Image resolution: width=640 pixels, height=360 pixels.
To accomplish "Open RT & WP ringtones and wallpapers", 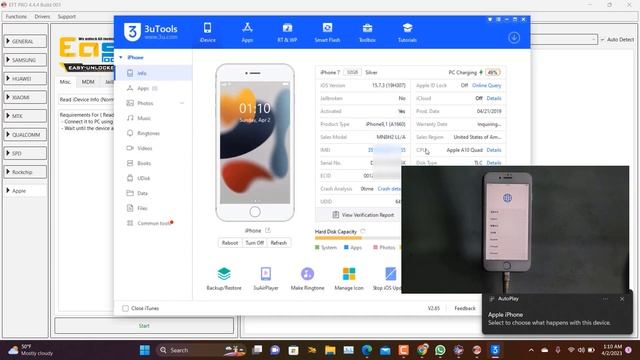I will tap(287, 32).
